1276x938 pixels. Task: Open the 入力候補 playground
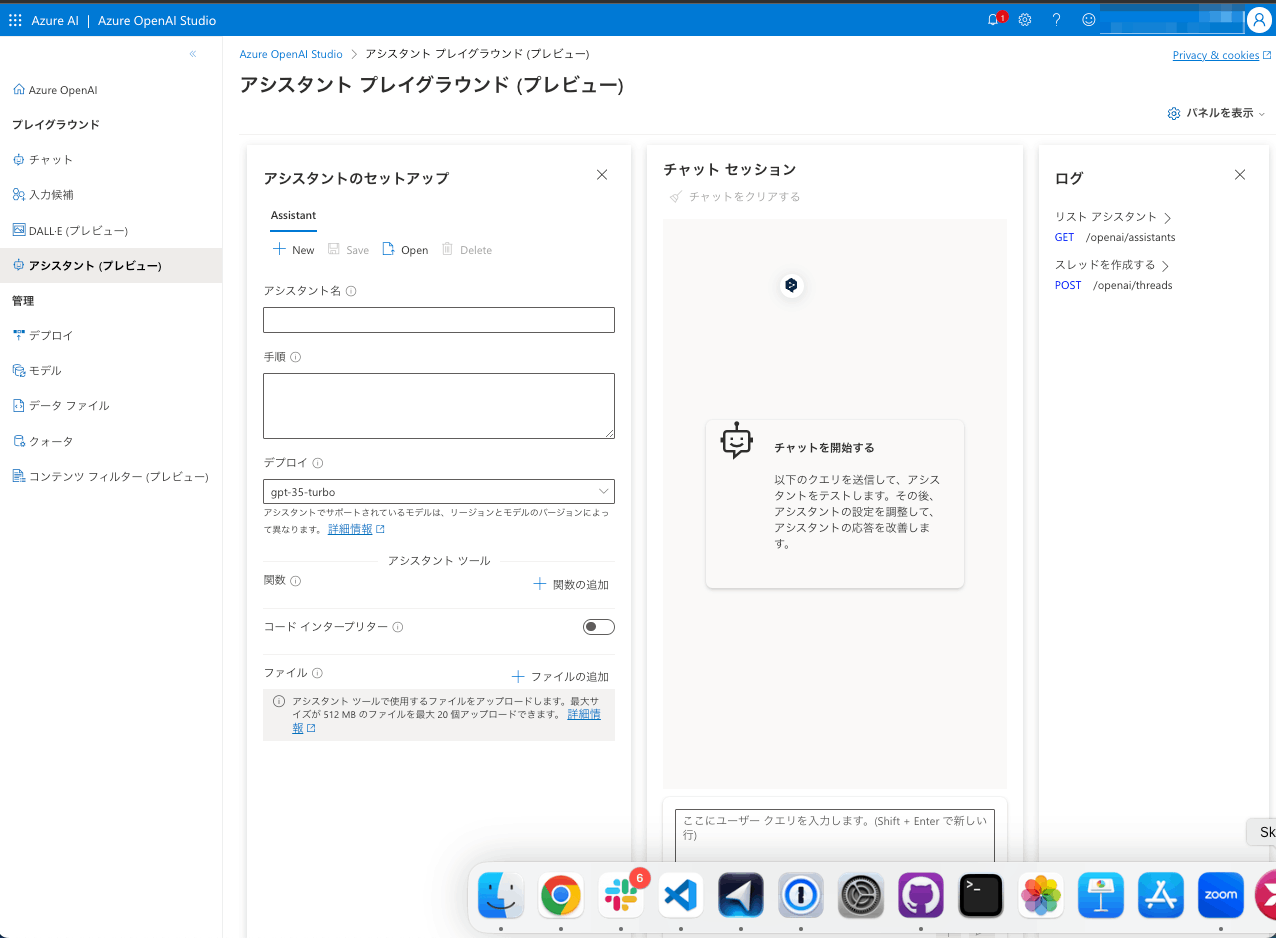tap(43, 195)
